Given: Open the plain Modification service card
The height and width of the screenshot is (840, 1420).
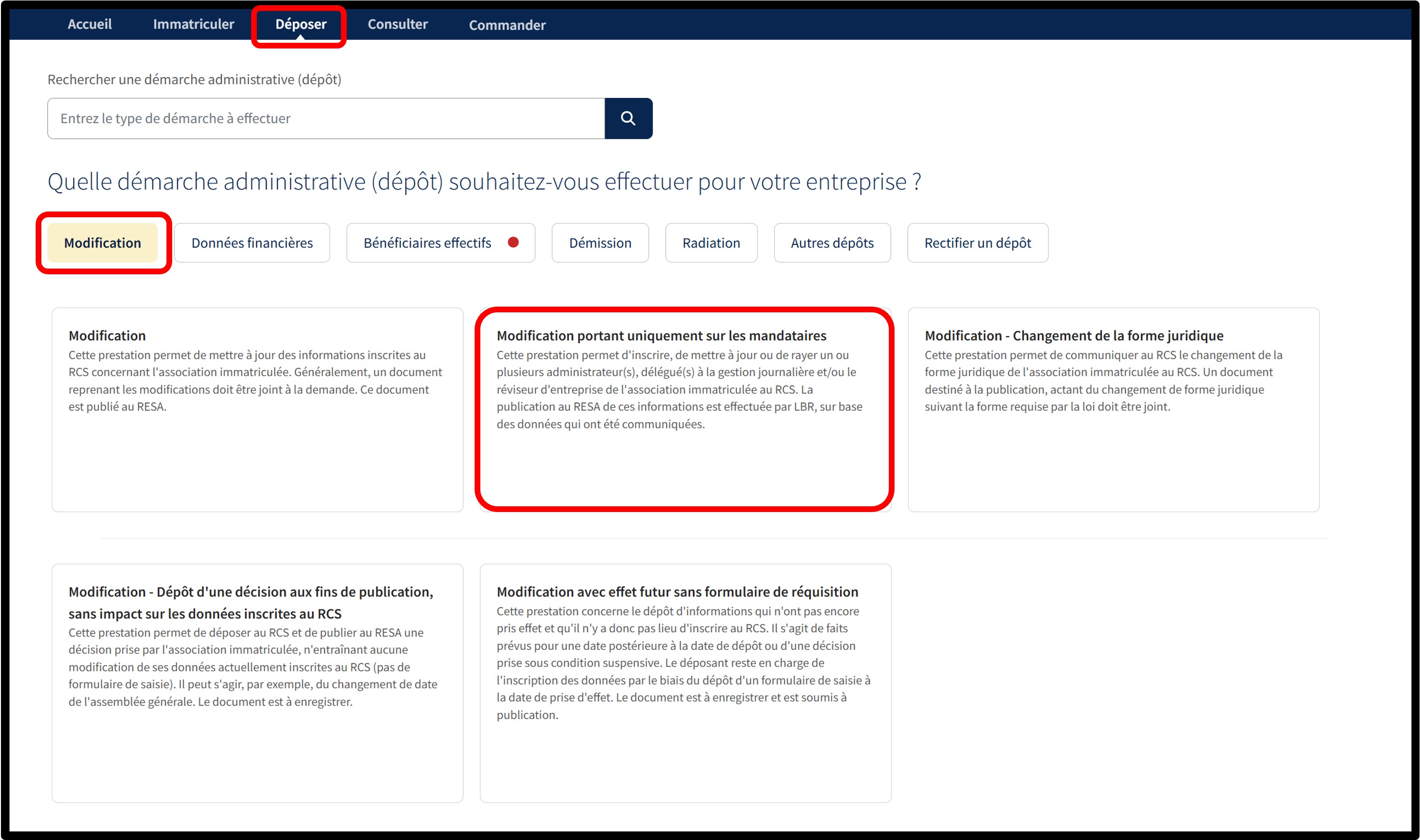Looking at the screenshot, I should pos(257,409).
